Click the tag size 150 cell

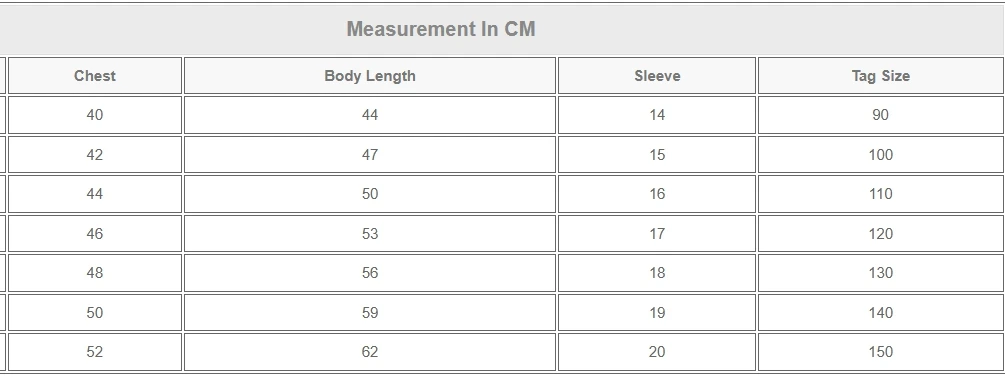point(881,351)
